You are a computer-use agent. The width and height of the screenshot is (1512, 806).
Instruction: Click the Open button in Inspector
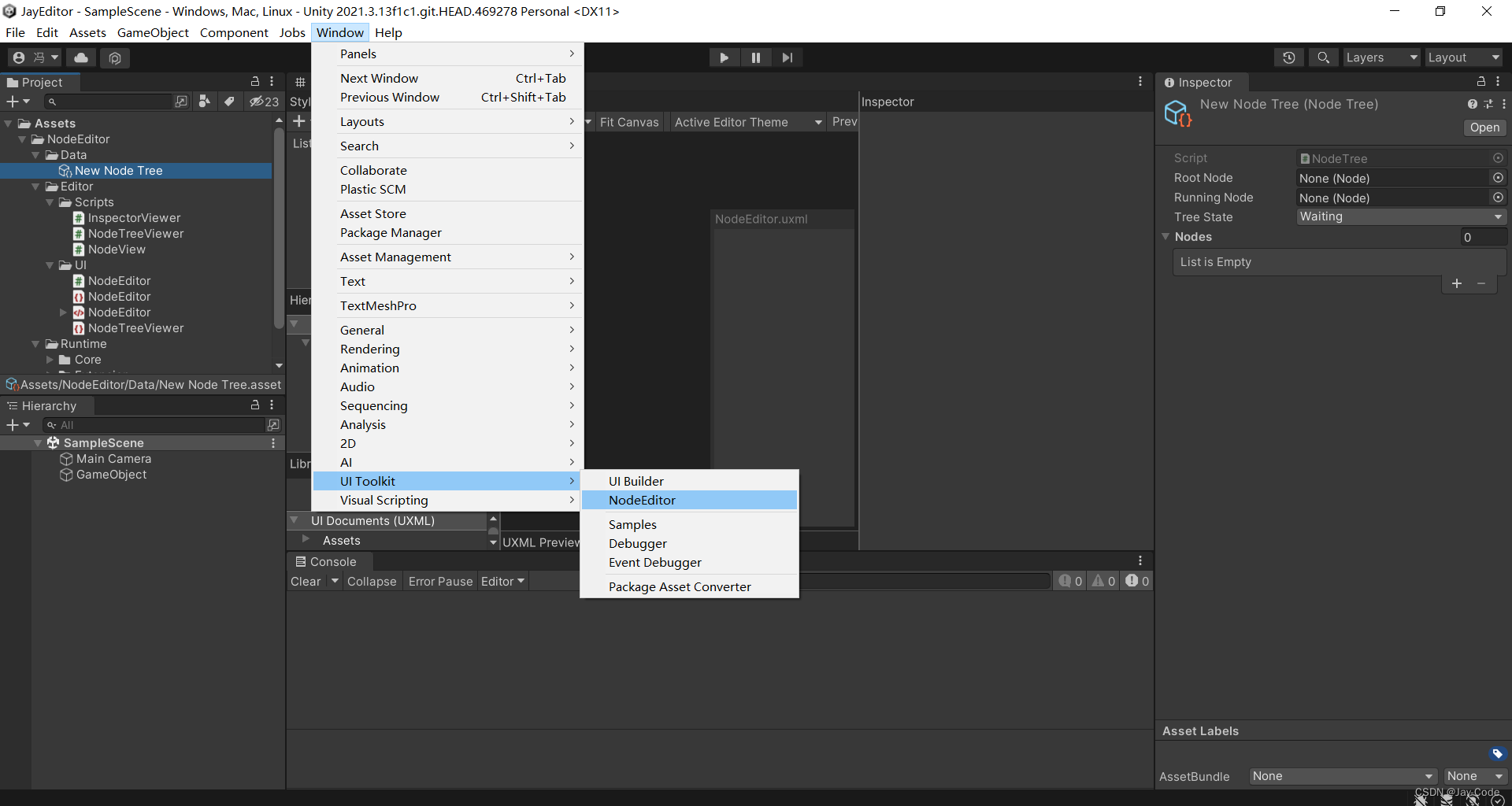[1484, 128]
